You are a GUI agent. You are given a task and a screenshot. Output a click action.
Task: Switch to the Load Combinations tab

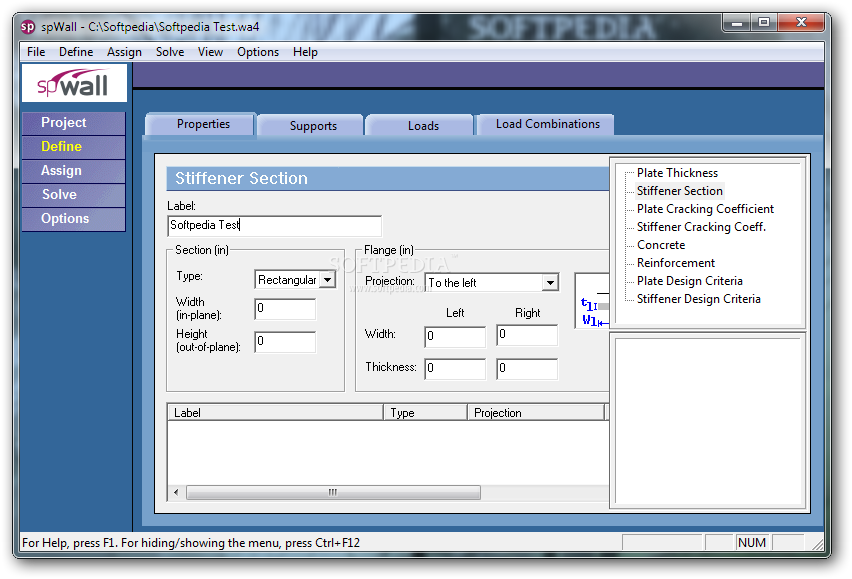[x=547, y=124]
